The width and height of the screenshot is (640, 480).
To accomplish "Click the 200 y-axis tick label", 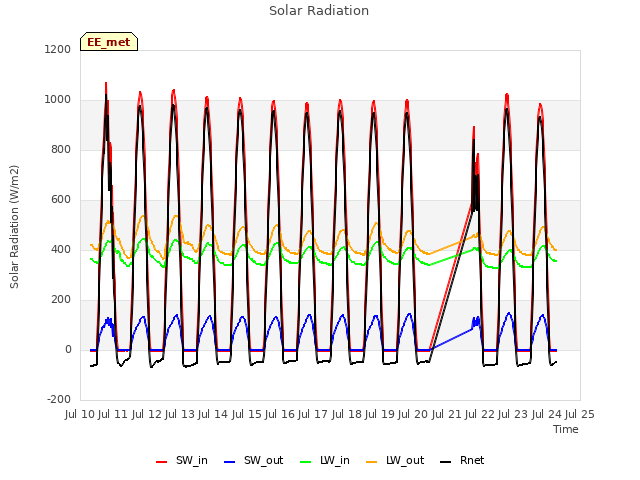I will tap(60, 300).
